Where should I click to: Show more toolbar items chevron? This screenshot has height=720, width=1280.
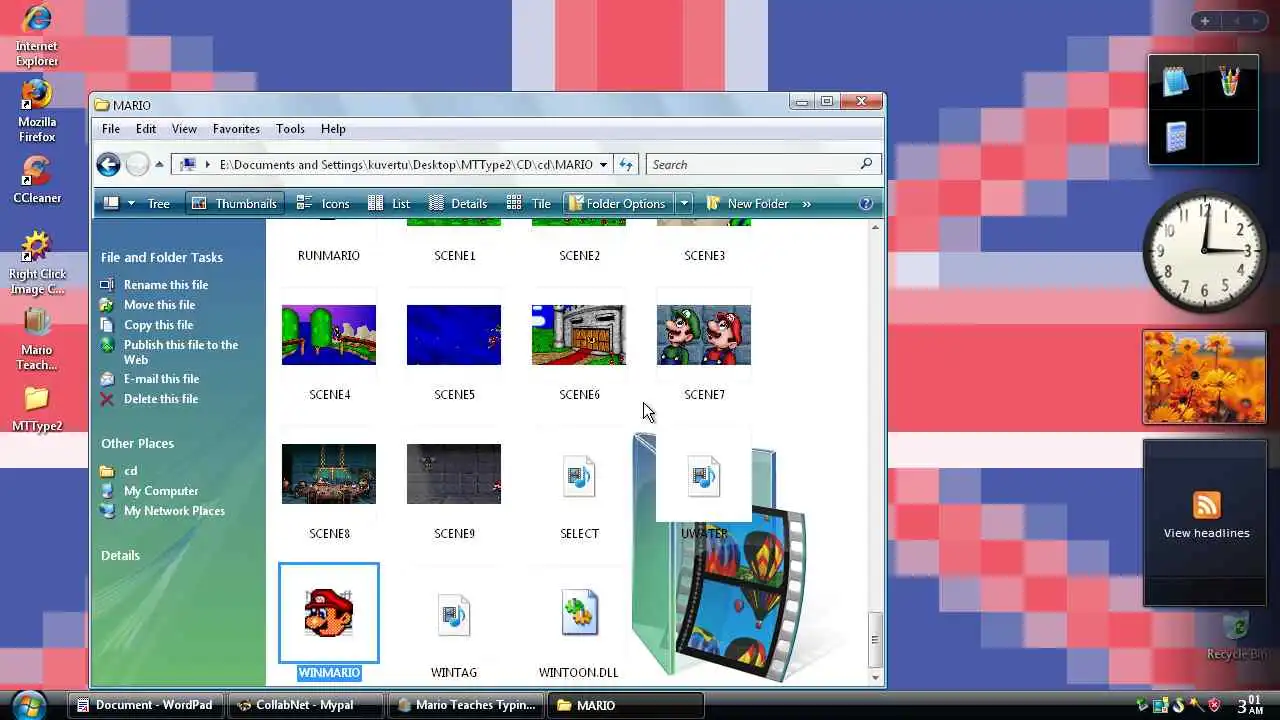coord(806,203)
